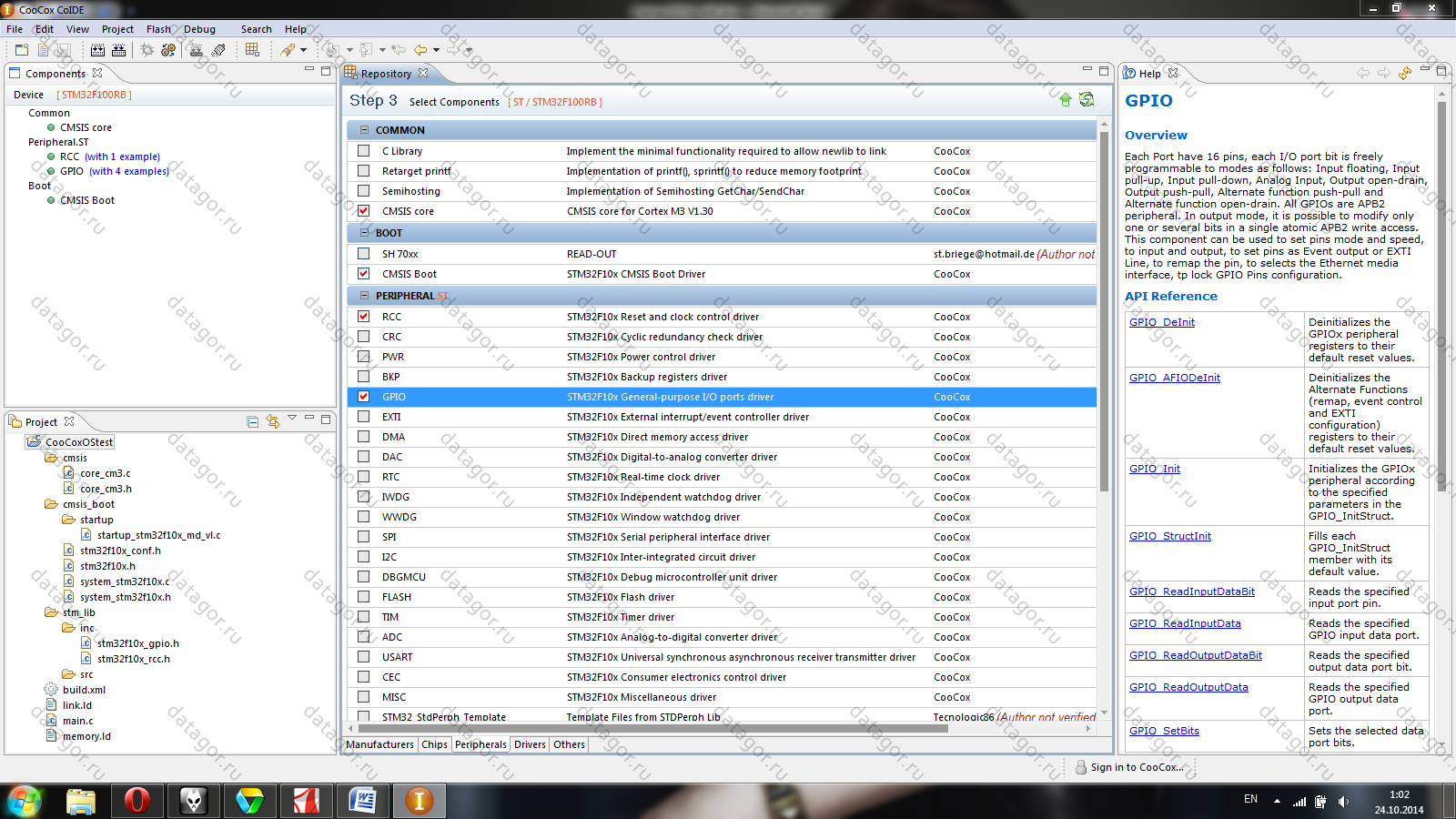Open the Repository grid toolbar icon
Screen dimensions: 1456x819
tap(253, 50)
